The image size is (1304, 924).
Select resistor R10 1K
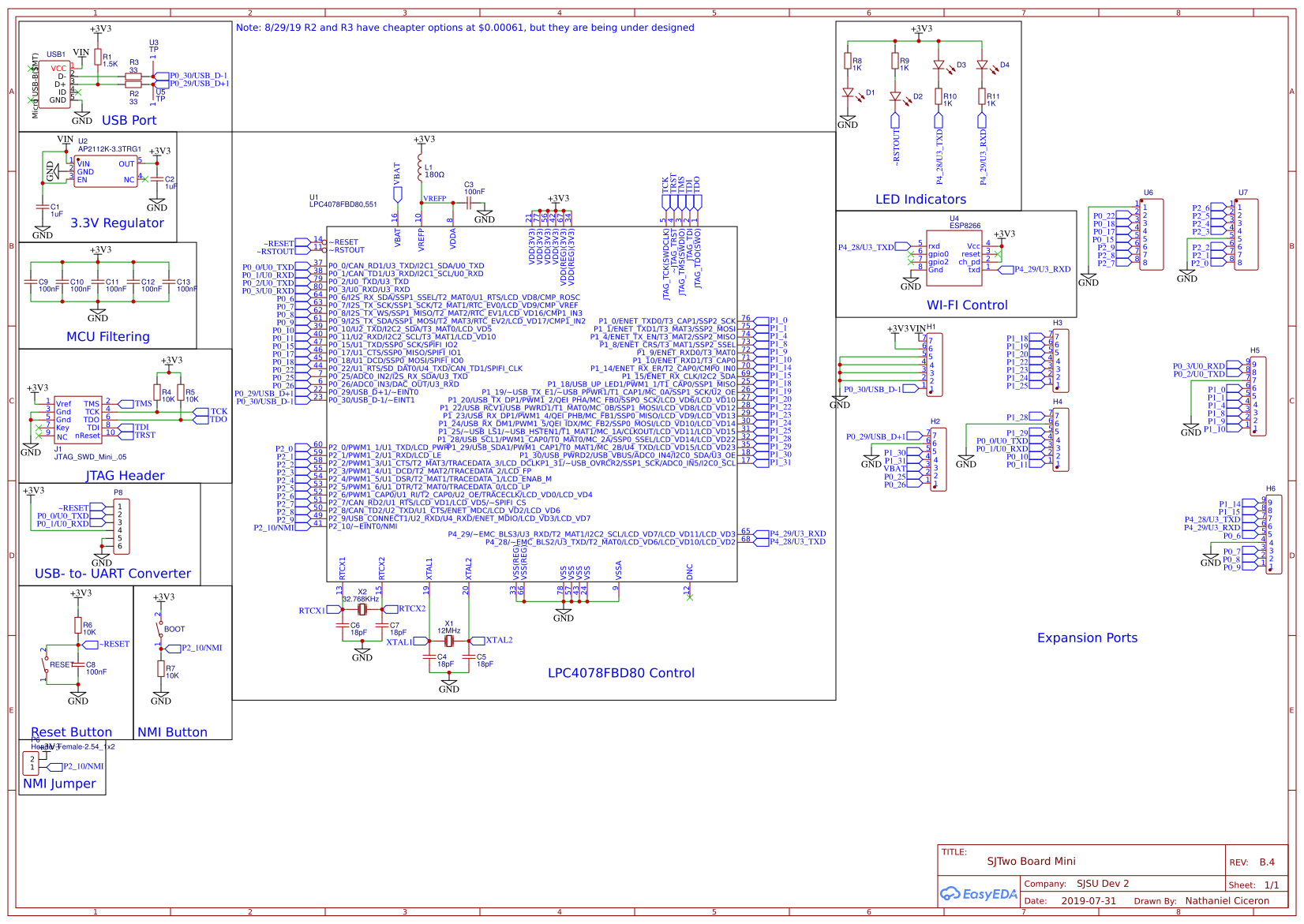[x=939, y=97]
